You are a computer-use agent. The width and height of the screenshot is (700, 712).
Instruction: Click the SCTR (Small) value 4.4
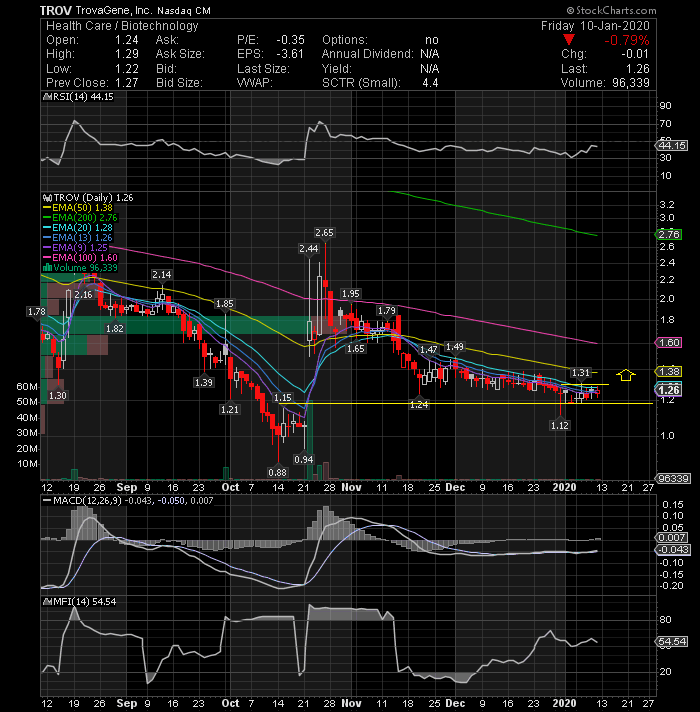pyautogui.click(x=430, y=83)
